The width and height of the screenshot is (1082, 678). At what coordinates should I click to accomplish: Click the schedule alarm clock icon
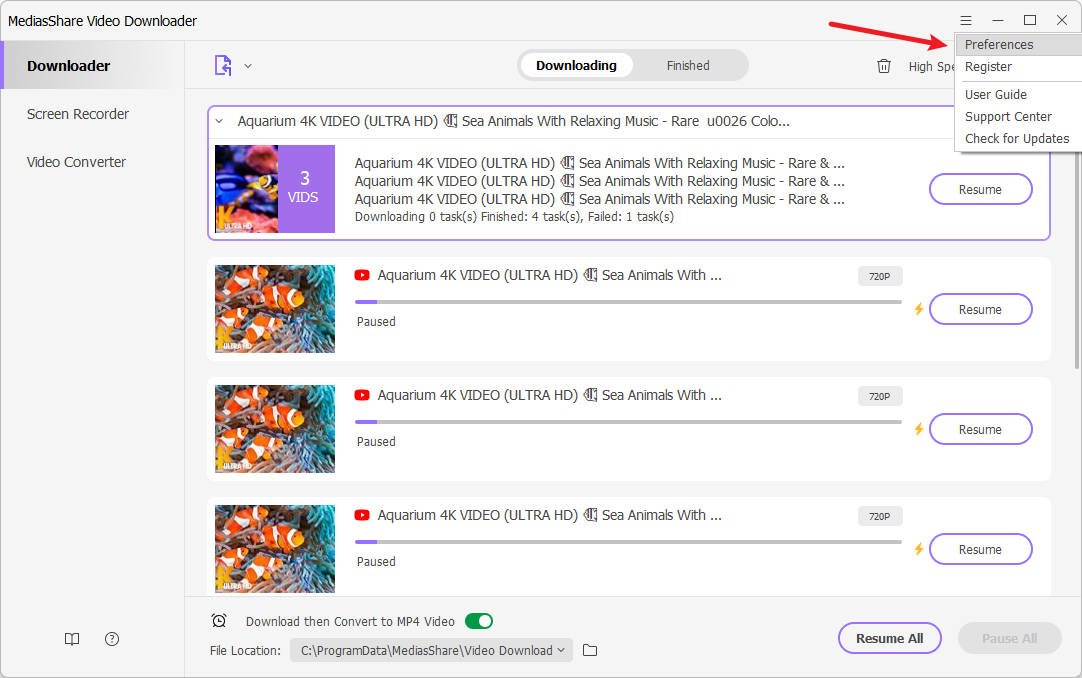[219, 621]
